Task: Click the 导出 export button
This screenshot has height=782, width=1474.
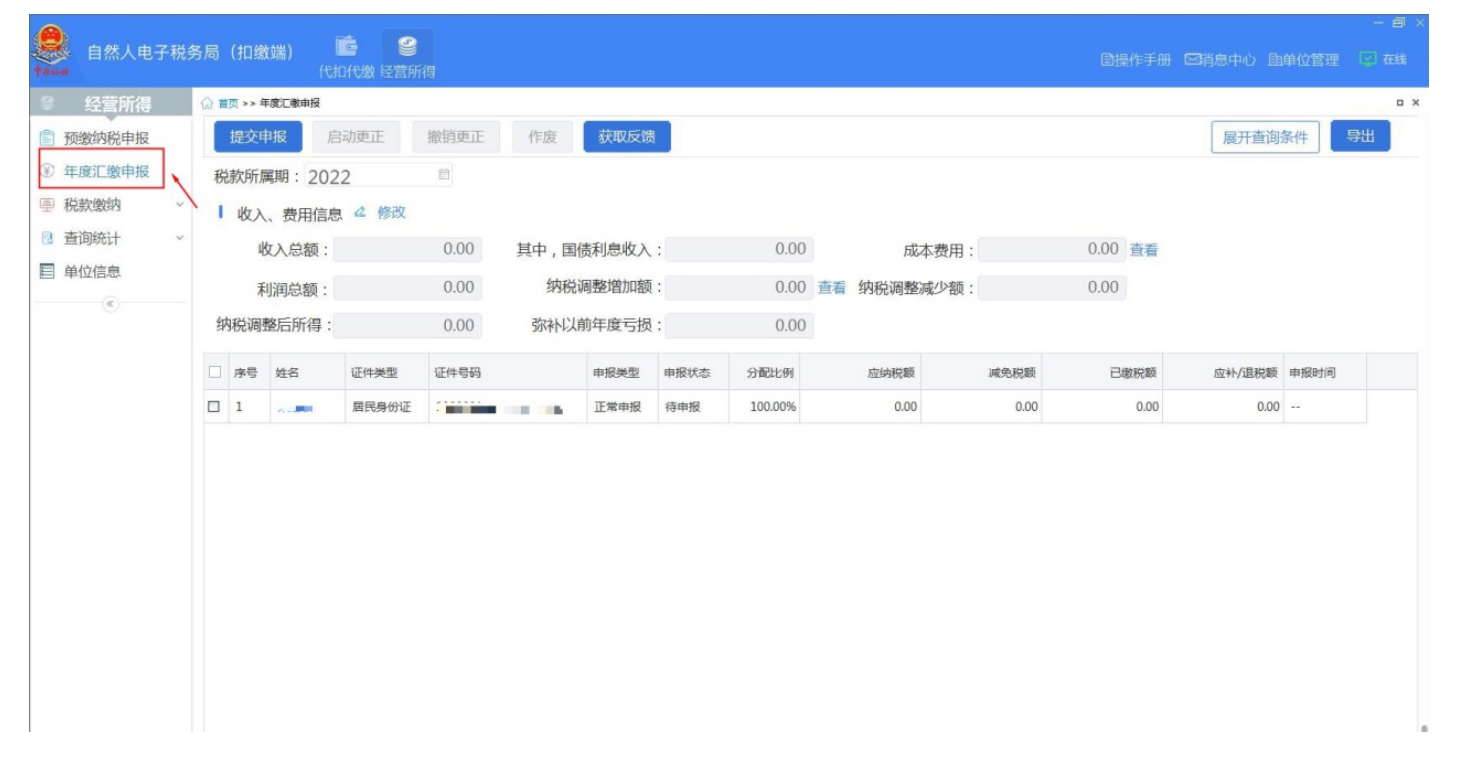Action: click(x=1360, y=137)
